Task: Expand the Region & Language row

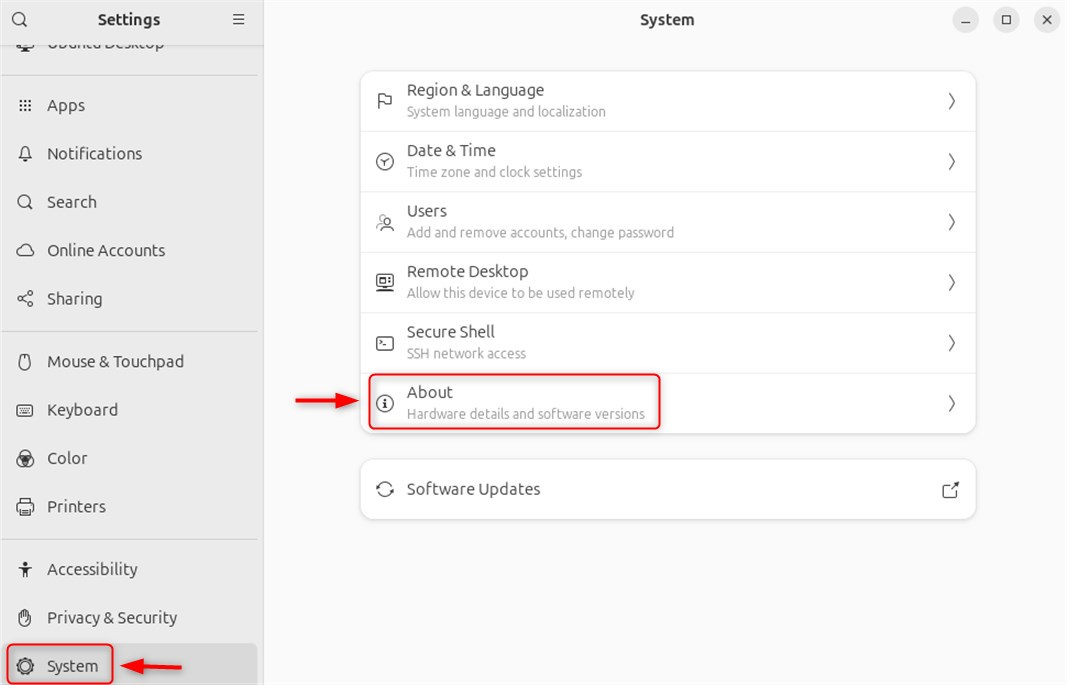Action: (x=950, y=100)
